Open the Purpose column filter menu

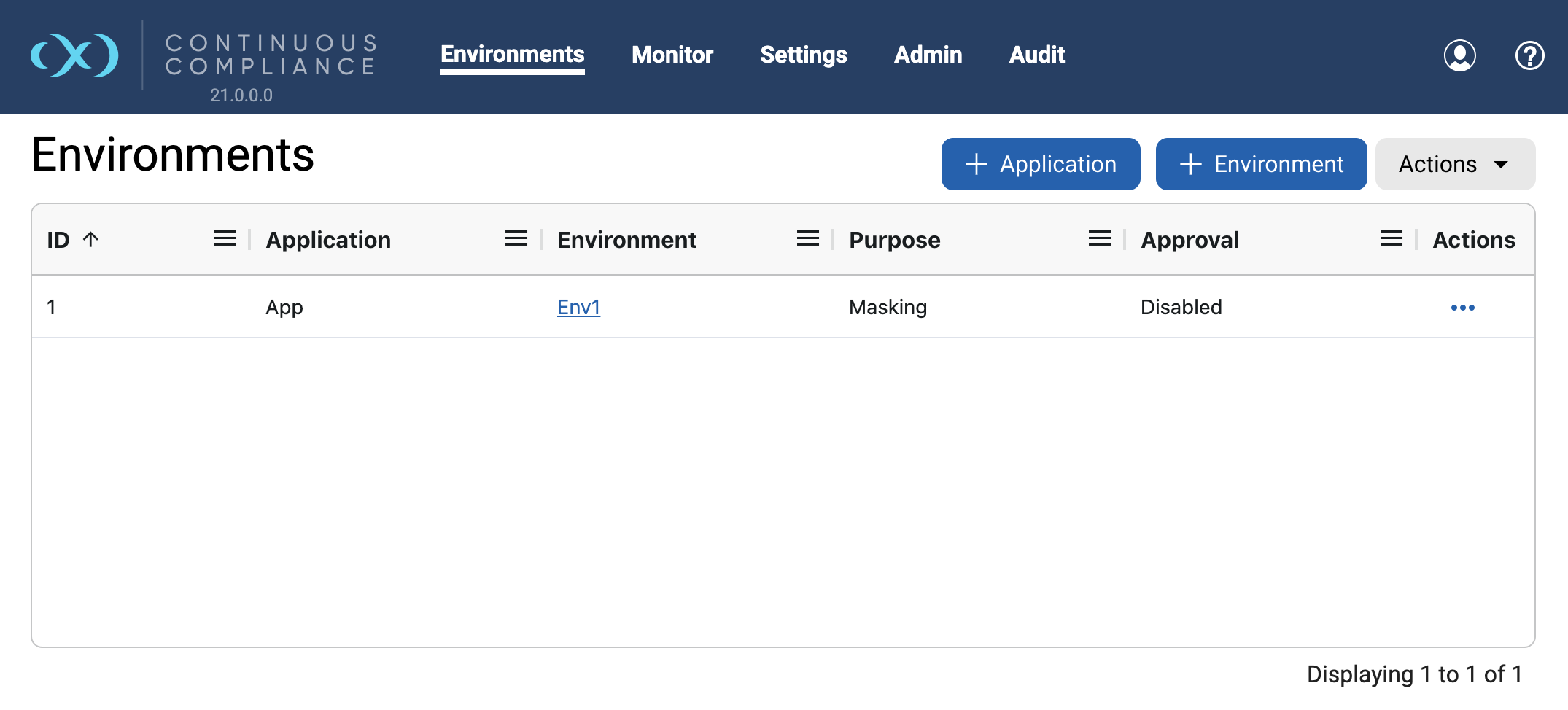click(x=1099, y=238)
